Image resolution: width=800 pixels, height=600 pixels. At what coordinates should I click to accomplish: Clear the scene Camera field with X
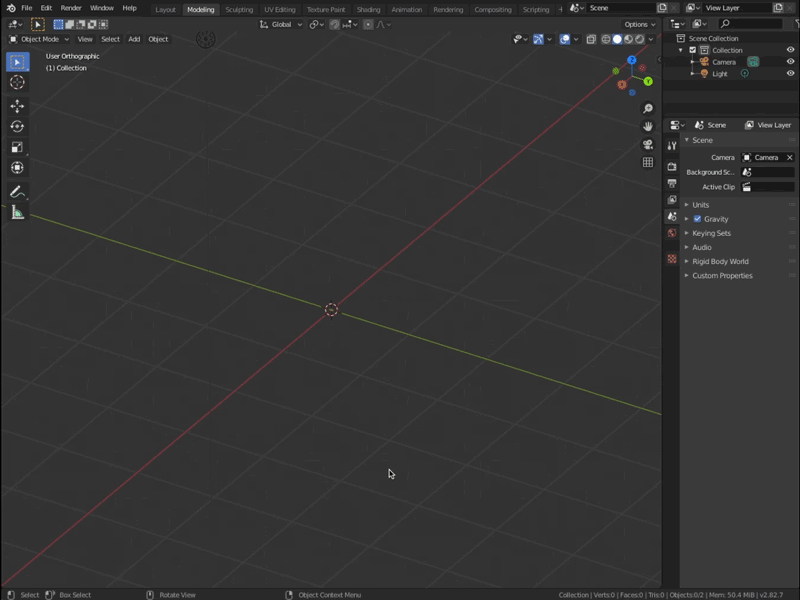coord(790,157)
